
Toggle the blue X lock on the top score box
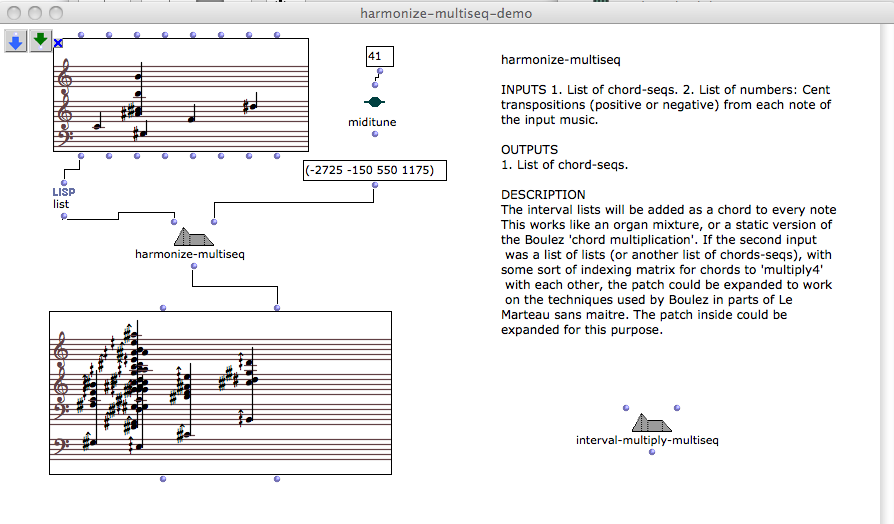click(x=58, y=43)
